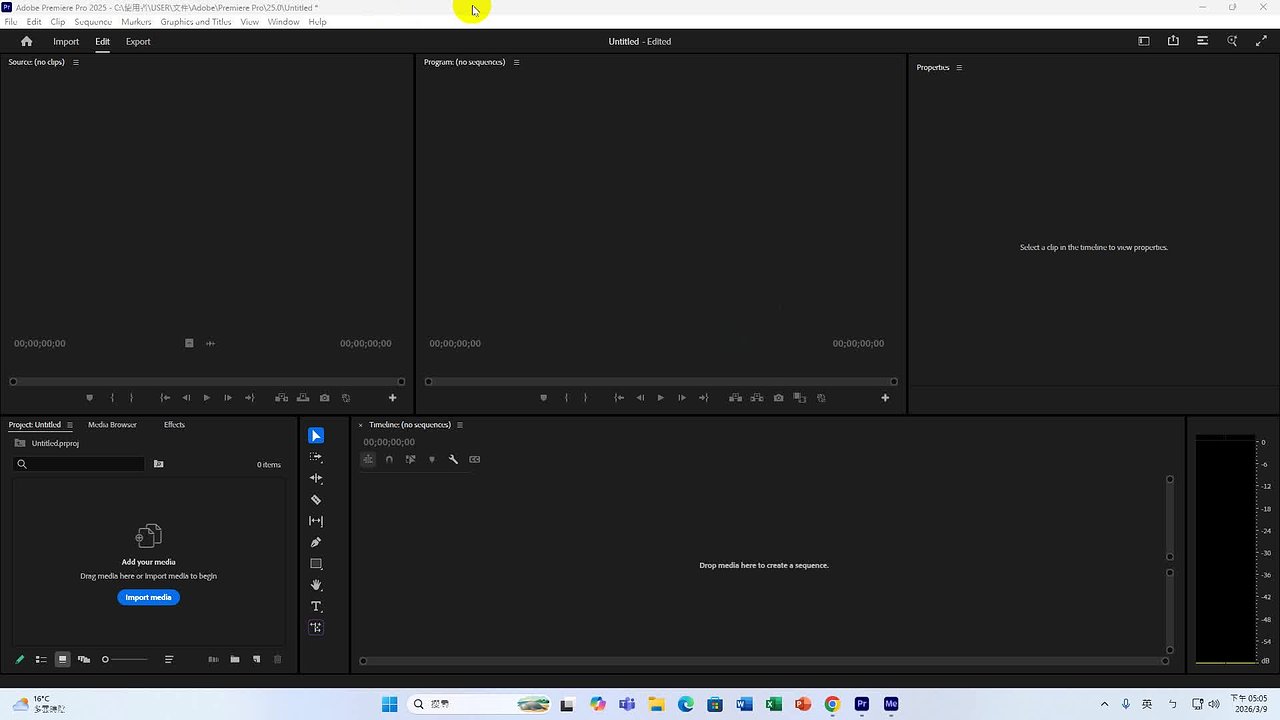The image size is (1280, 720).
Task: Click the Export Frame camera icon
Action: 779,397
